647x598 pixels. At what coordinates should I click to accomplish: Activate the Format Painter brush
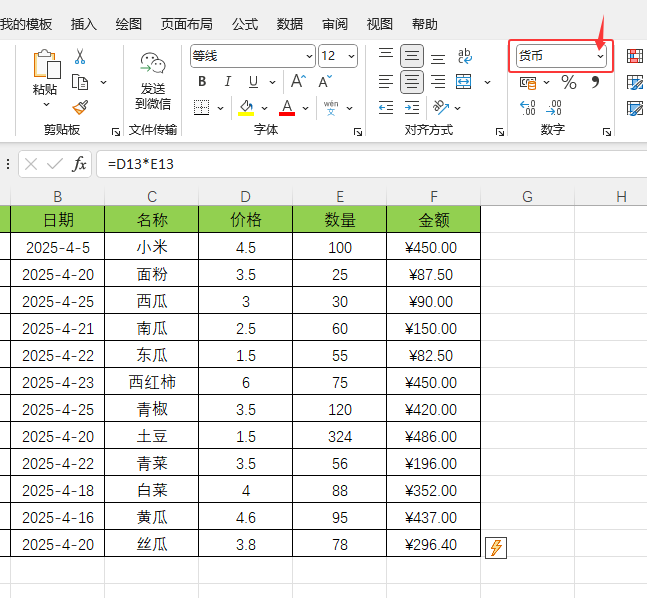point(80,107)
